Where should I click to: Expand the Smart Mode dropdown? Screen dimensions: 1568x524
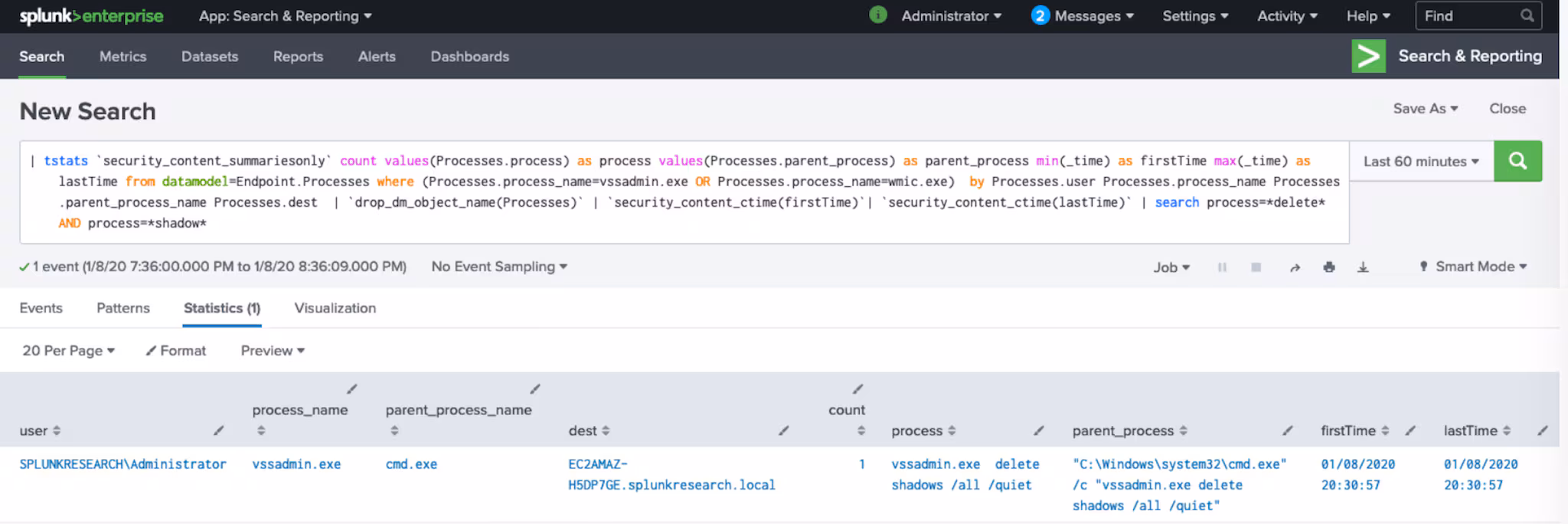1474,267
